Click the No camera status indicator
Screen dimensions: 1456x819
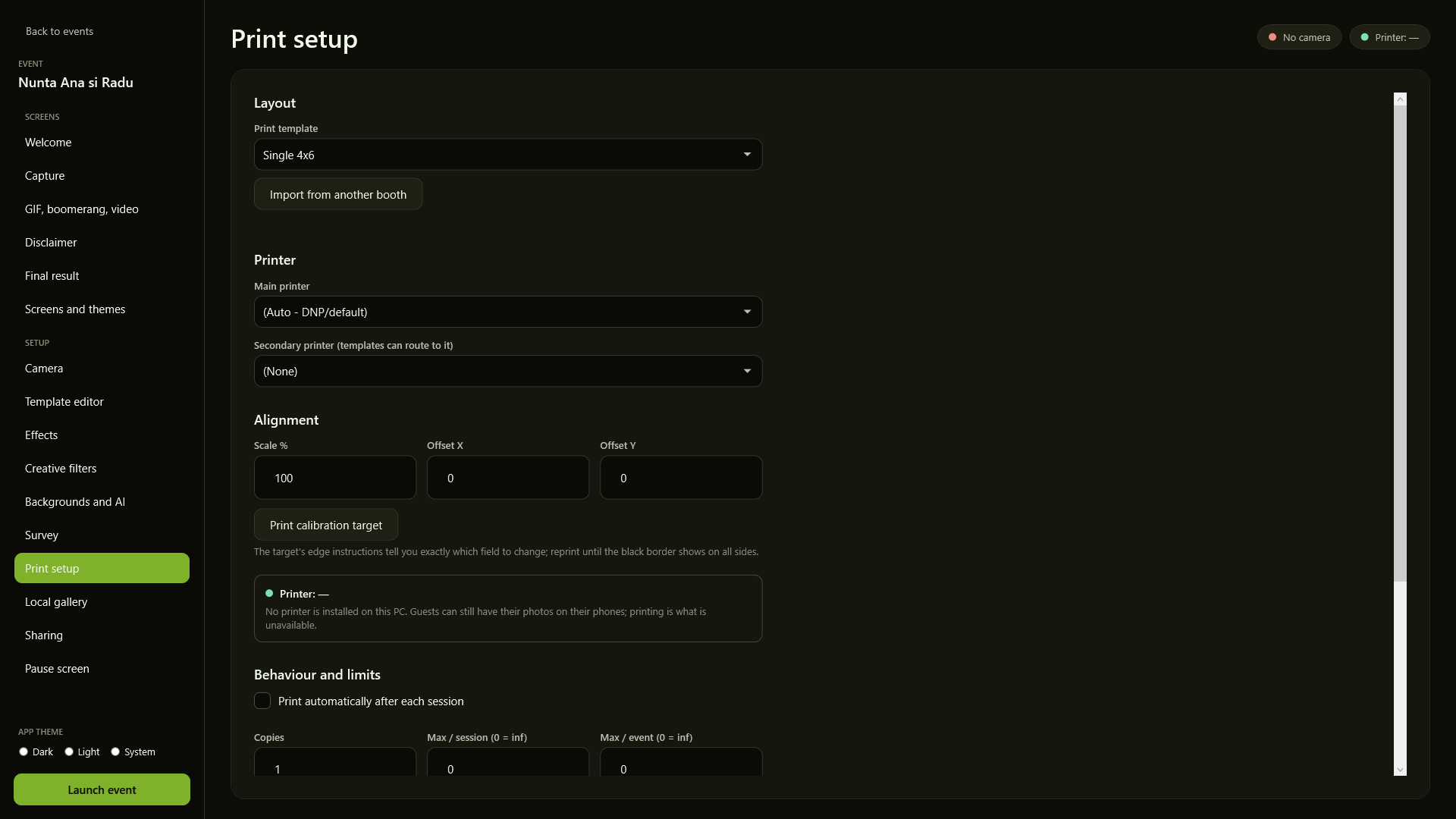click(x=1299, y=37)
